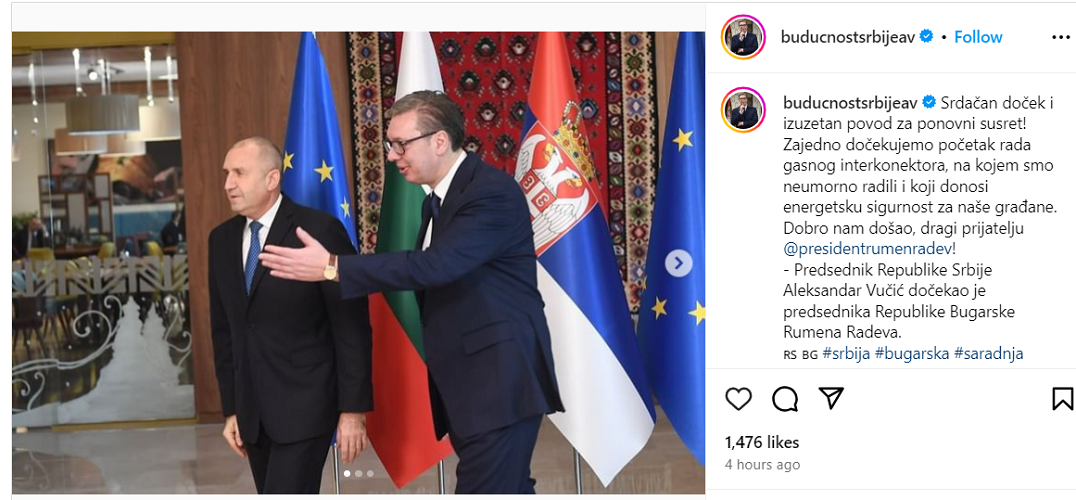
Task: Save the post with the bookmark icon
Action: [x=1062, y=398]
